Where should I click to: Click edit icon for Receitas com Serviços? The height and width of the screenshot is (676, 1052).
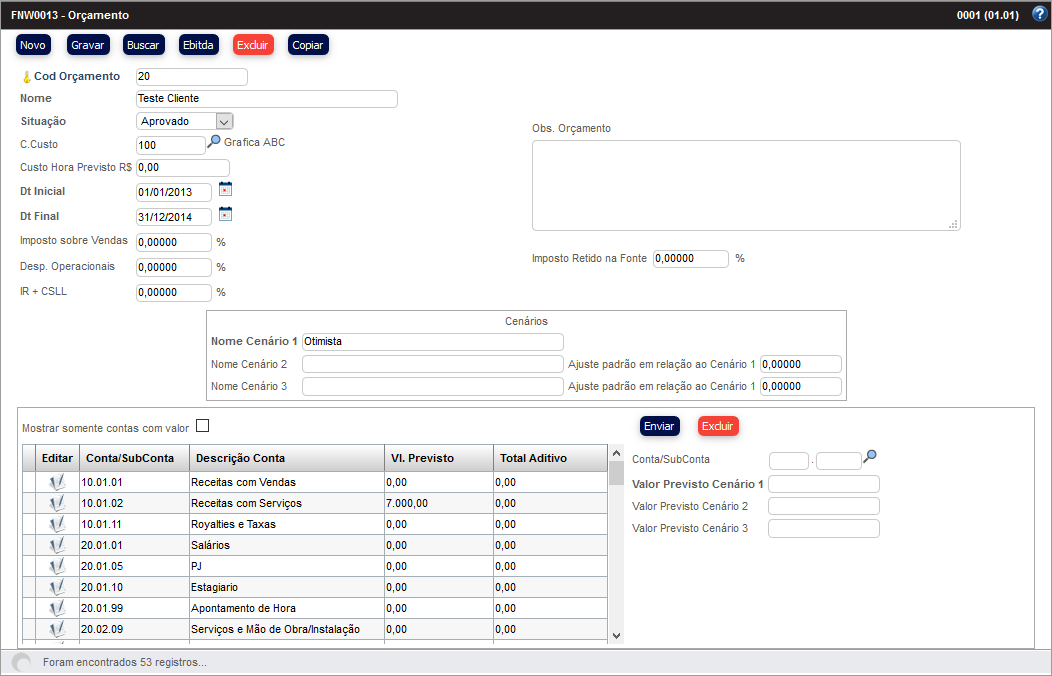57,503
